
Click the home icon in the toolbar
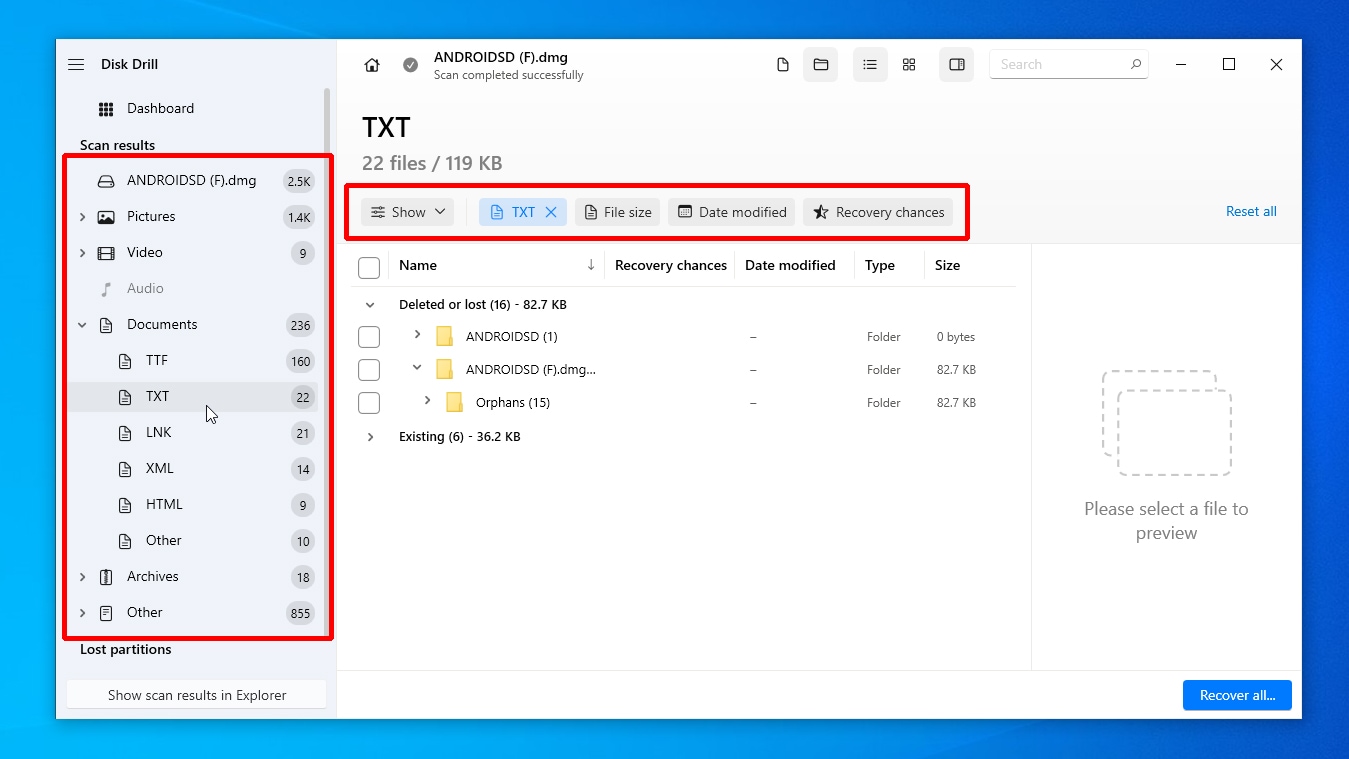[x=372, y=65]
